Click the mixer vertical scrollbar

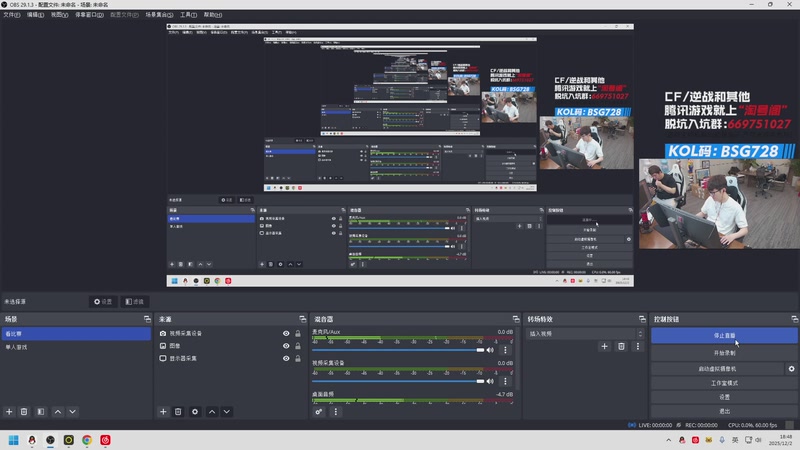[518, 360]
